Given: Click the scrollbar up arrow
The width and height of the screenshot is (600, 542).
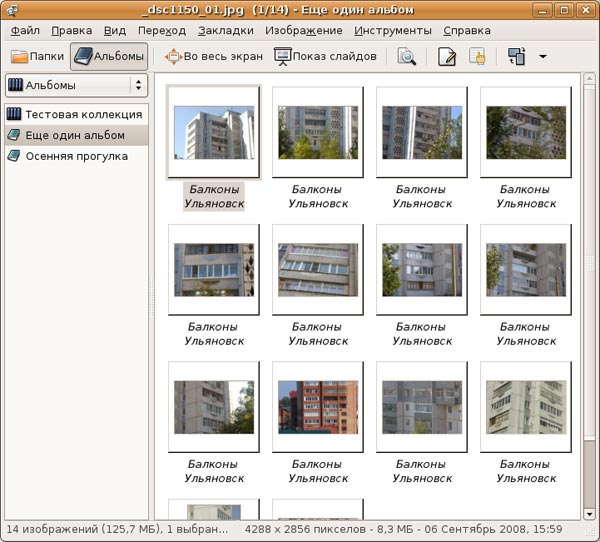Looking at the screenshot, I should click(x=589, y=79).
